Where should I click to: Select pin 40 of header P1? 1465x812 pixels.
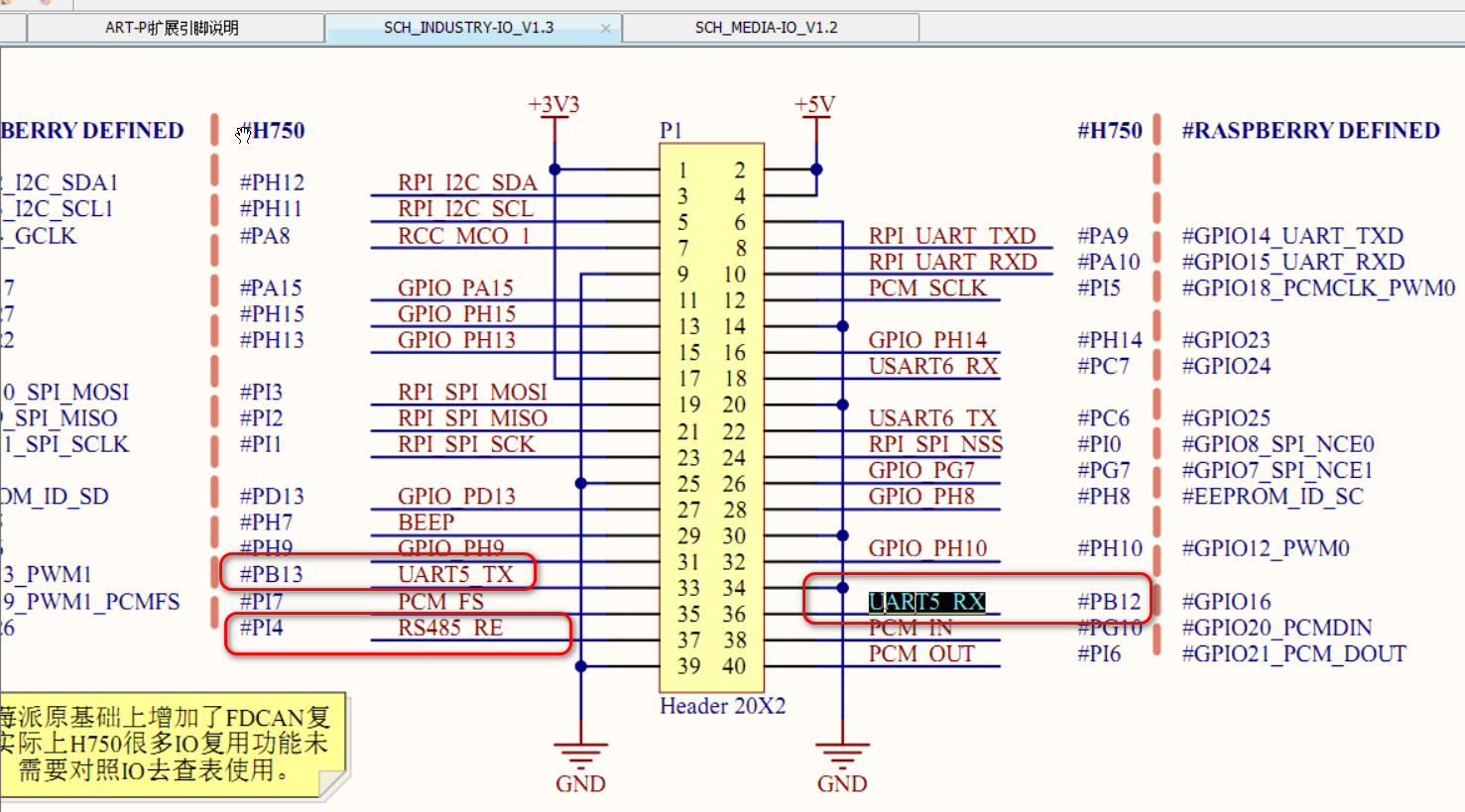(734, 666)
